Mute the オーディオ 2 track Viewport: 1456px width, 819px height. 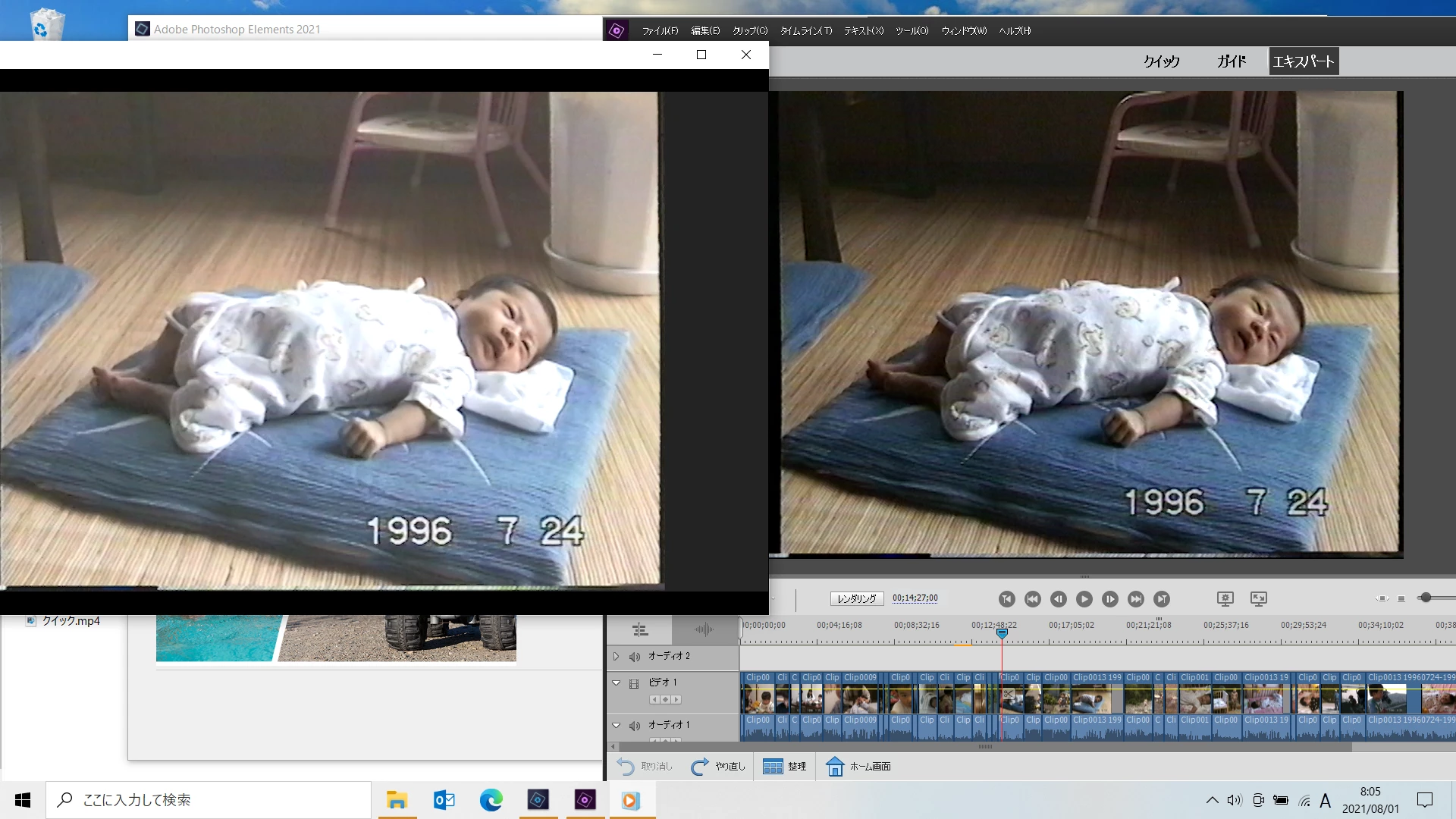pos(635,657)
